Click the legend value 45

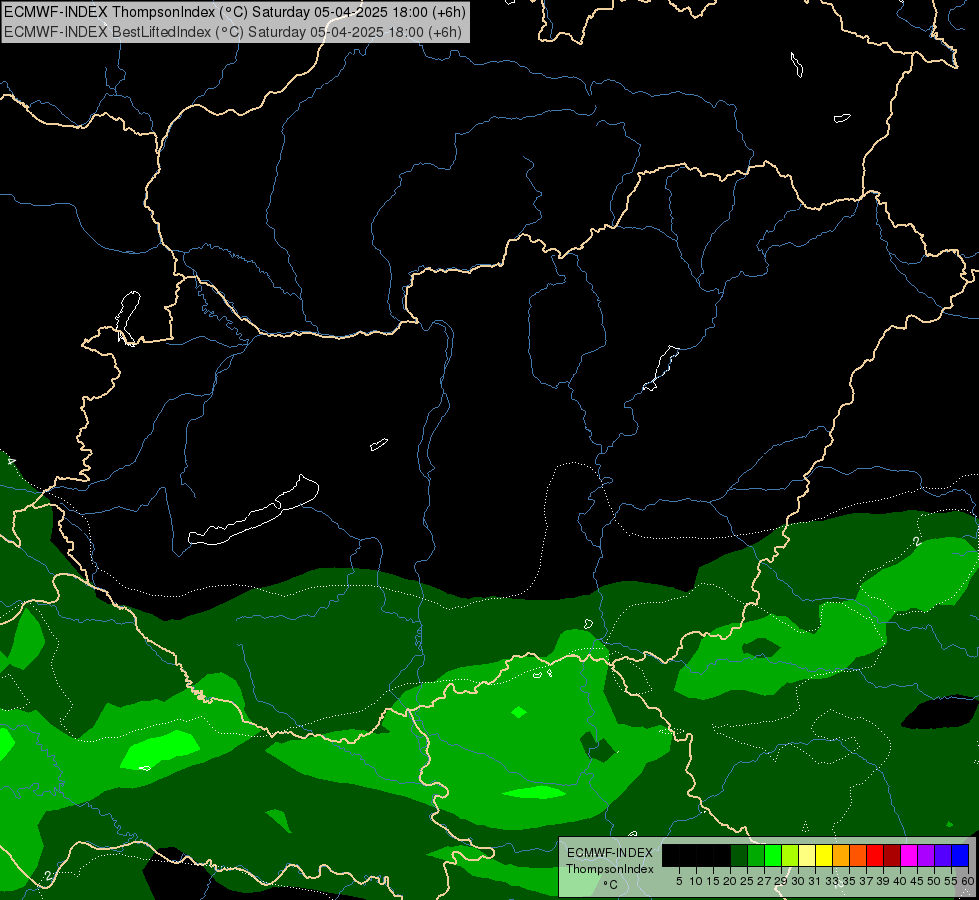(x=917, y=881)
